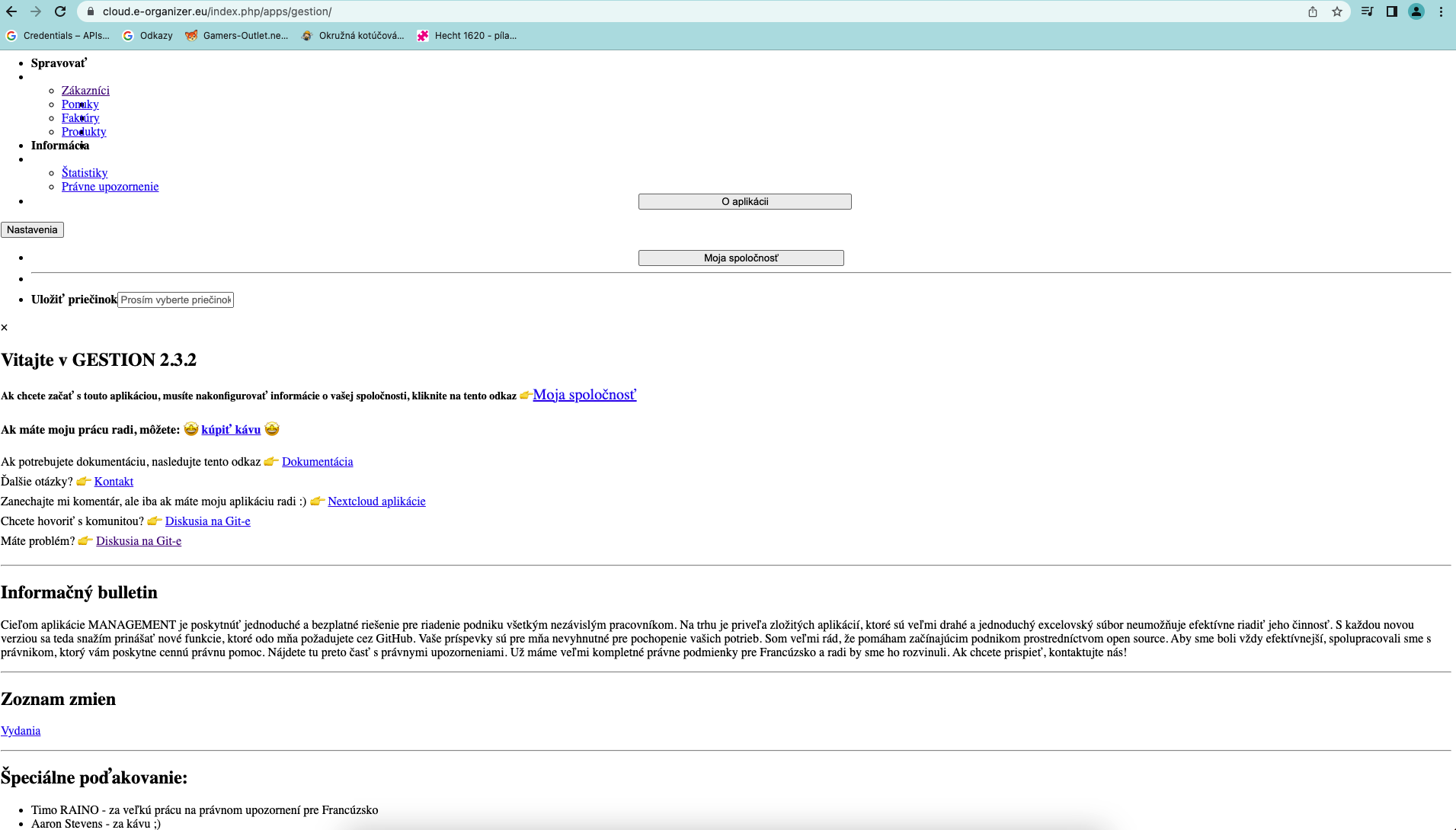Viewport: 1456px width, 830px height.
Task: Open the Odkazy bookmark
Action: pyautogui.click(x=155, y=35)
